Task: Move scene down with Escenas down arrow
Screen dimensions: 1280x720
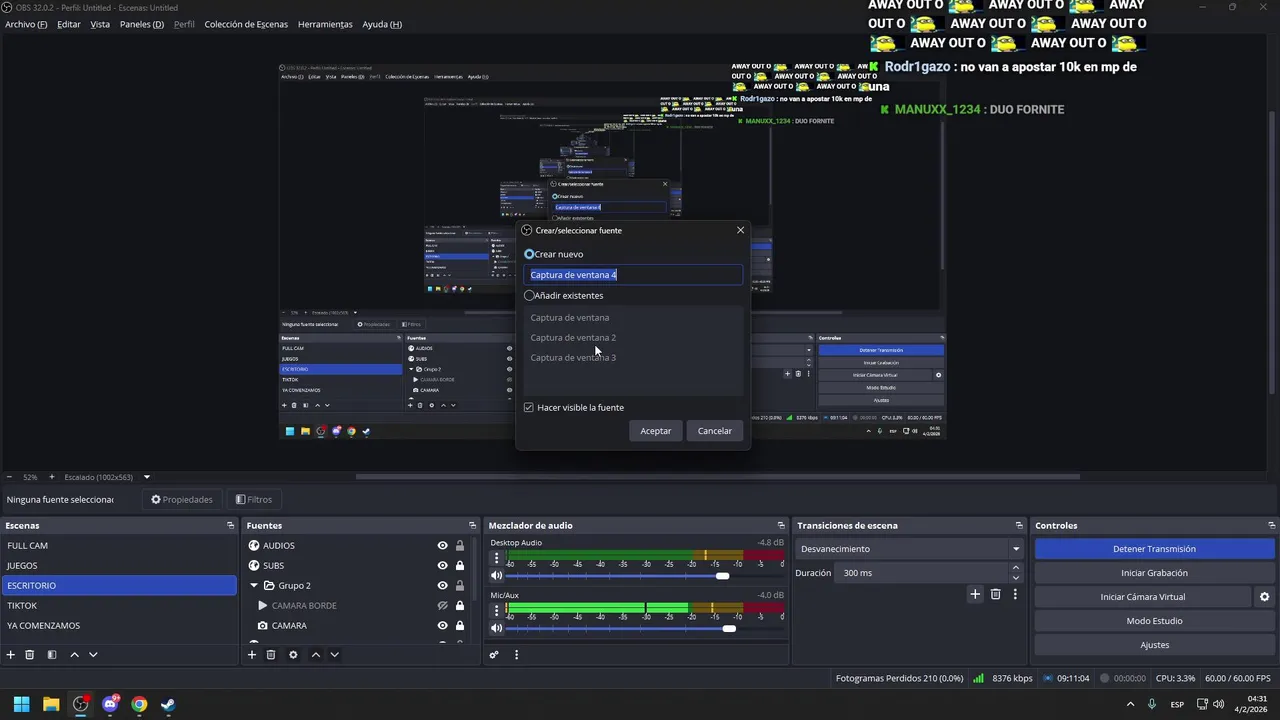Action: 93,655
